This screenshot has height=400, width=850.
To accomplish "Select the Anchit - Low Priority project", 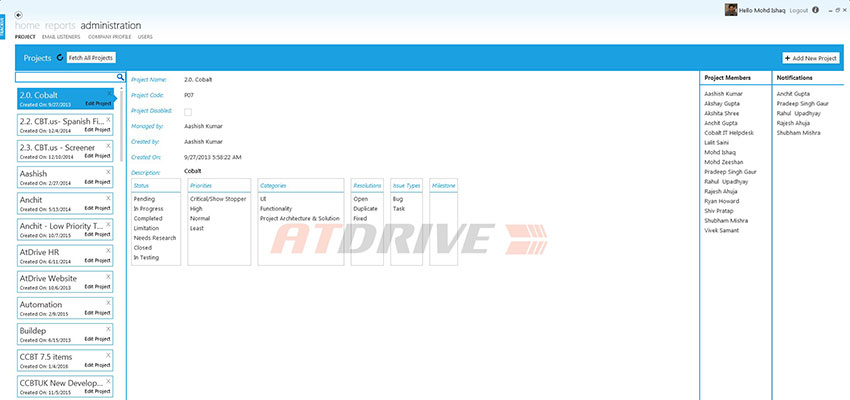I will [x=65, y=230].
